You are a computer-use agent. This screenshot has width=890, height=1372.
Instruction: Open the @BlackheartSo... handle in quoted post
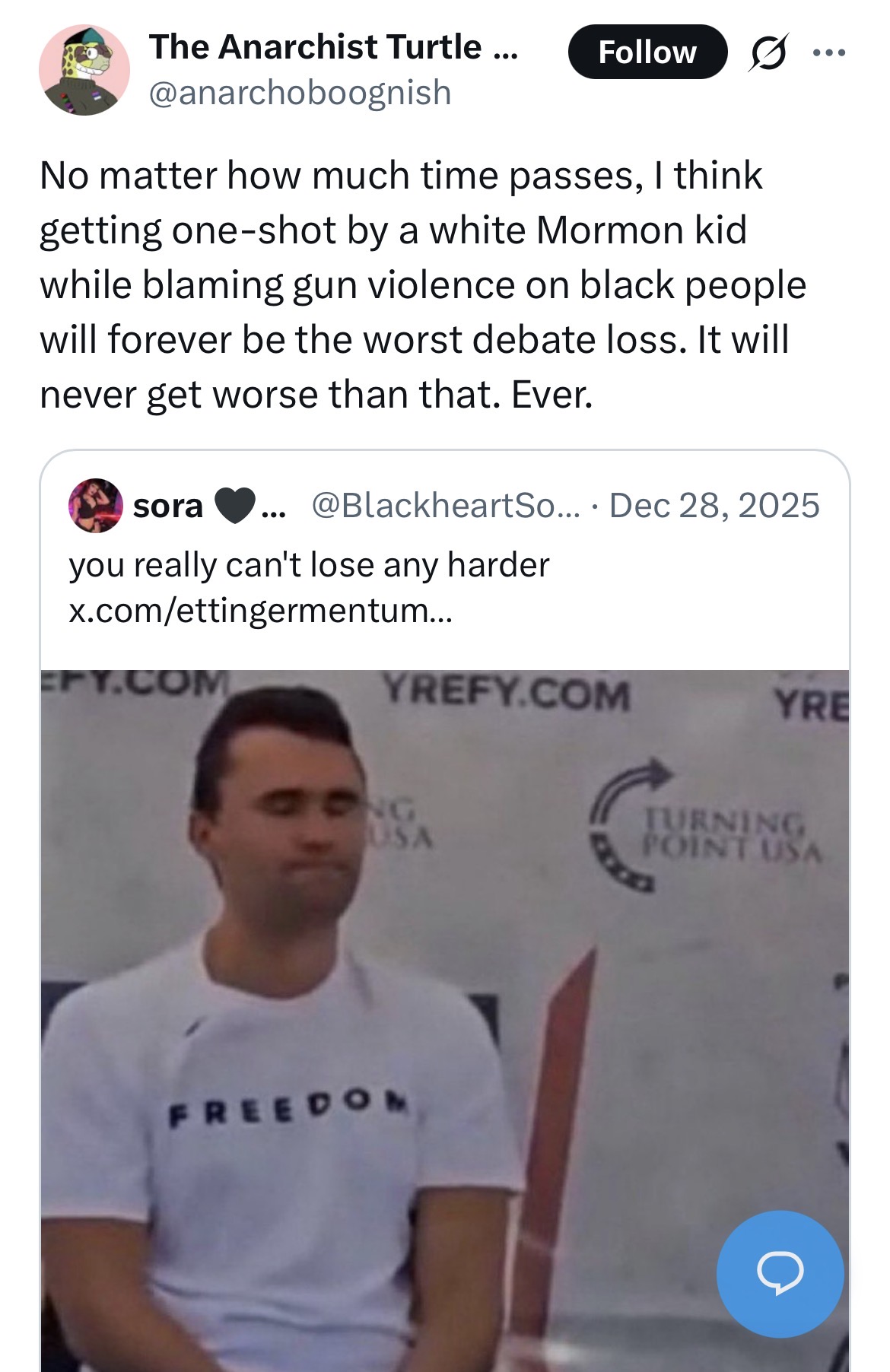445,506
